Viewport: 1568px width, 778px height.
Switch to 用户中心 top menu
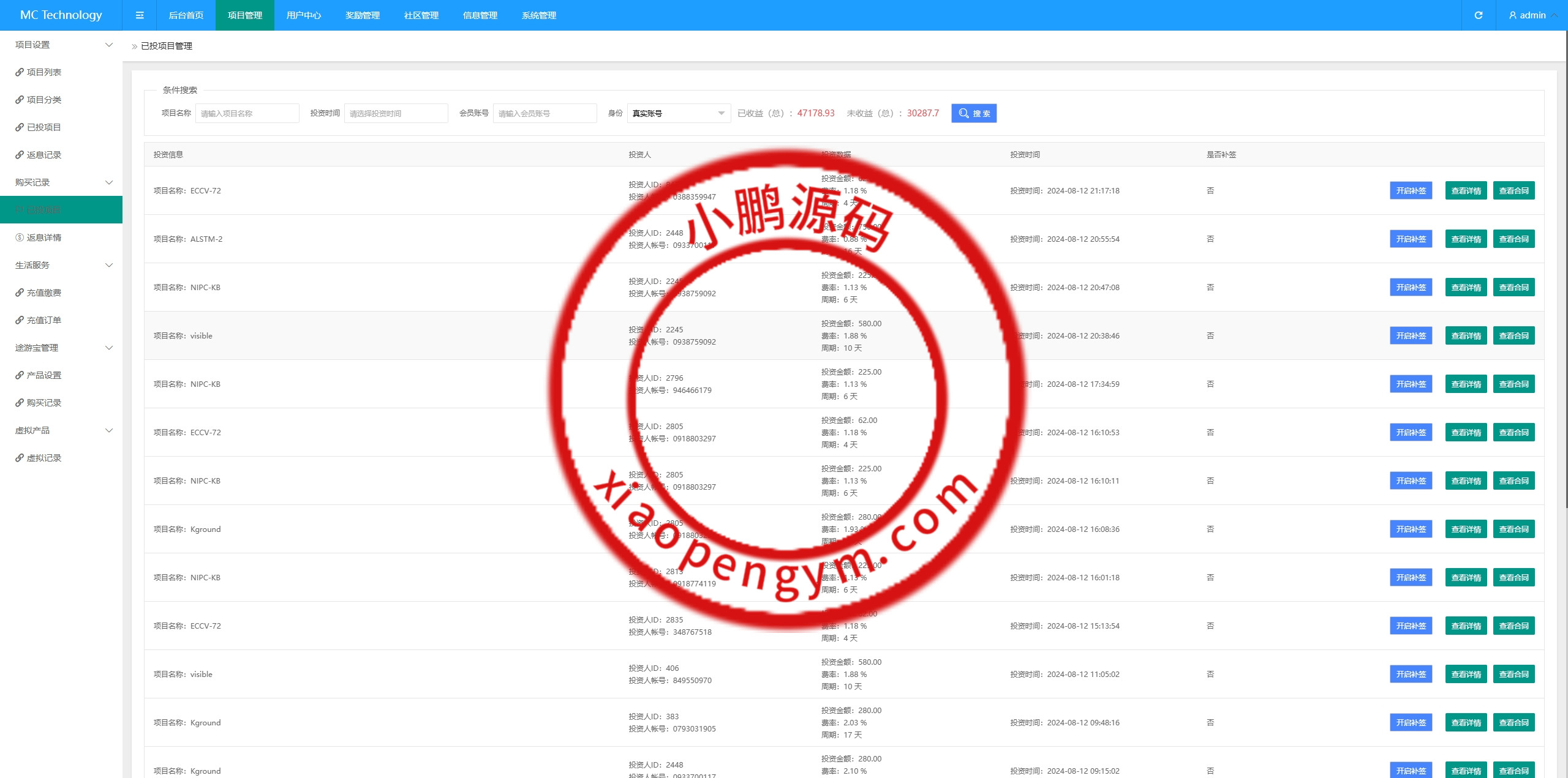(x=303, y=15)
